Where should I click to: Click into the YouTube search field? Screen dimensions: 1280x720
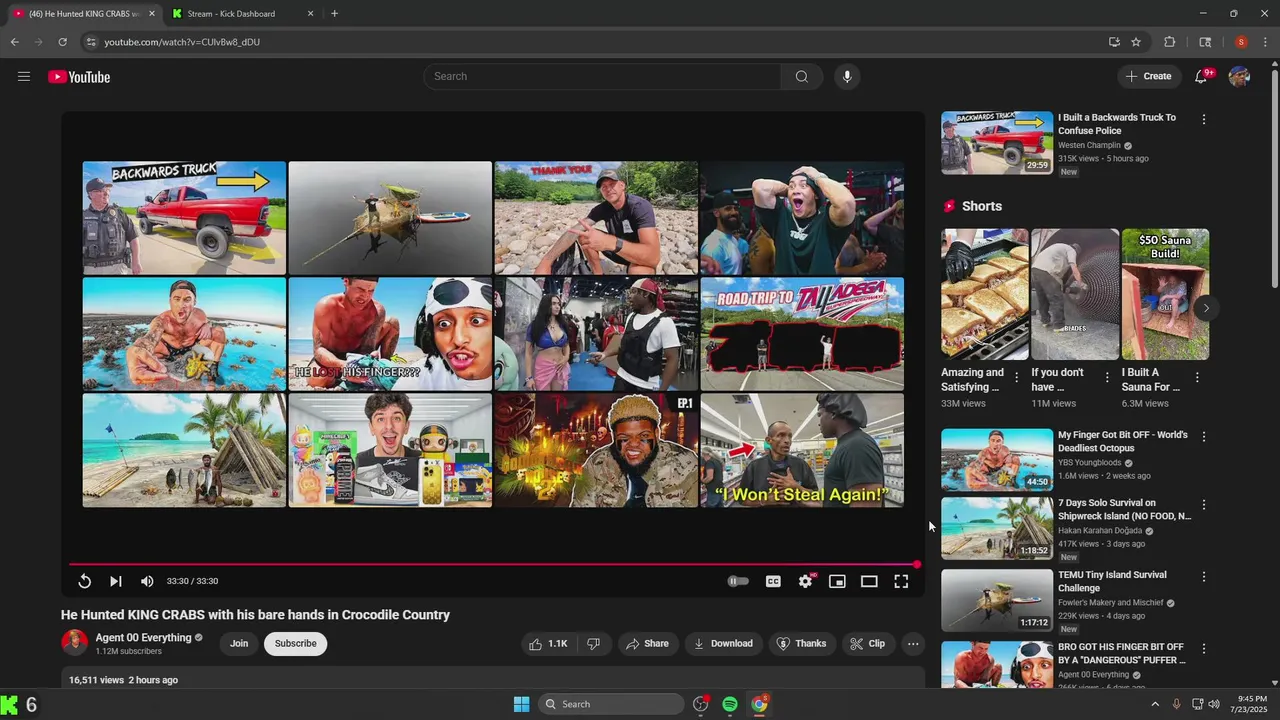pyautogui.click(x=602, y=77)
